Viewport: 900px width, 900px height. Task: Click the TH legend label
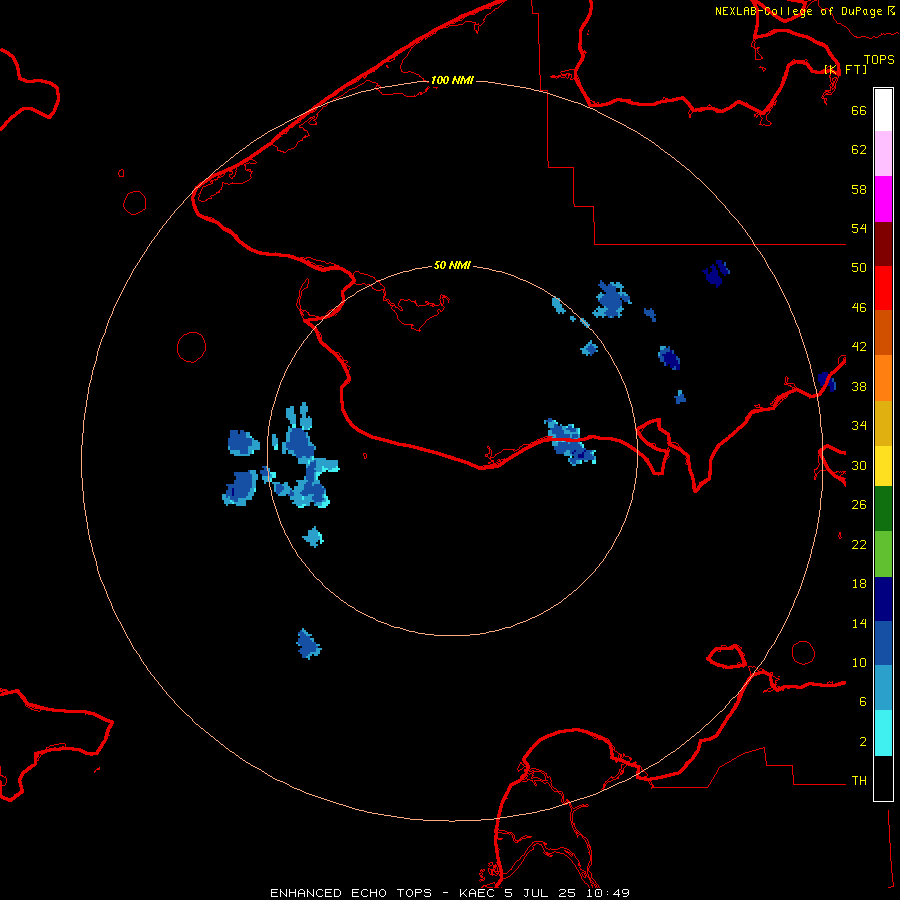click(859, 781)
